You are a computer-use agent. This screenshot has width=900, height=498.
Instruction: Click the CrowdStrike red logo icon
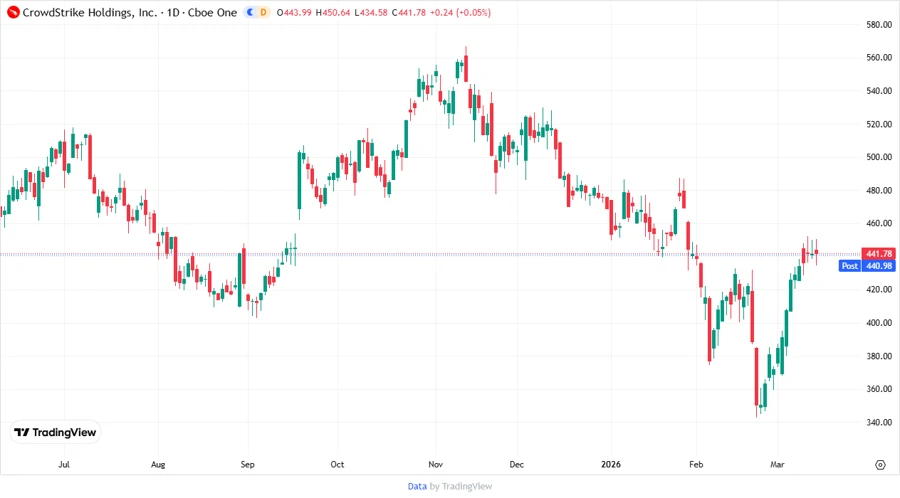click(13, 12)
